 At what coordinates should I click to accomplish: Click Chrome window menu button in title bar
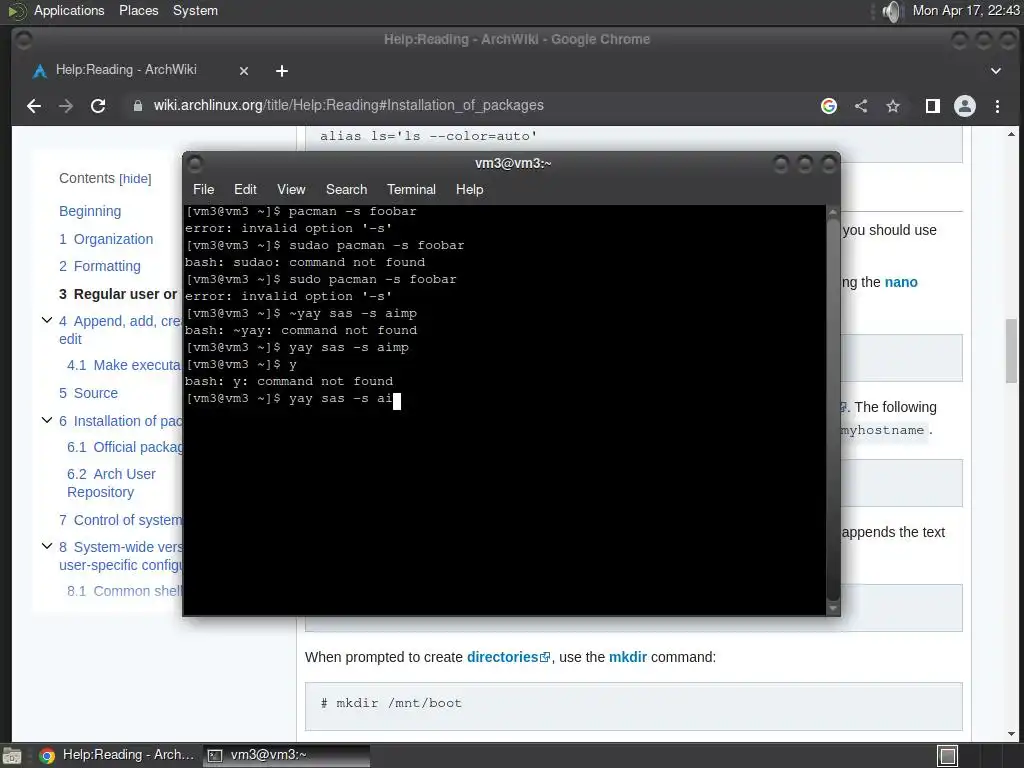click(24, 40)
